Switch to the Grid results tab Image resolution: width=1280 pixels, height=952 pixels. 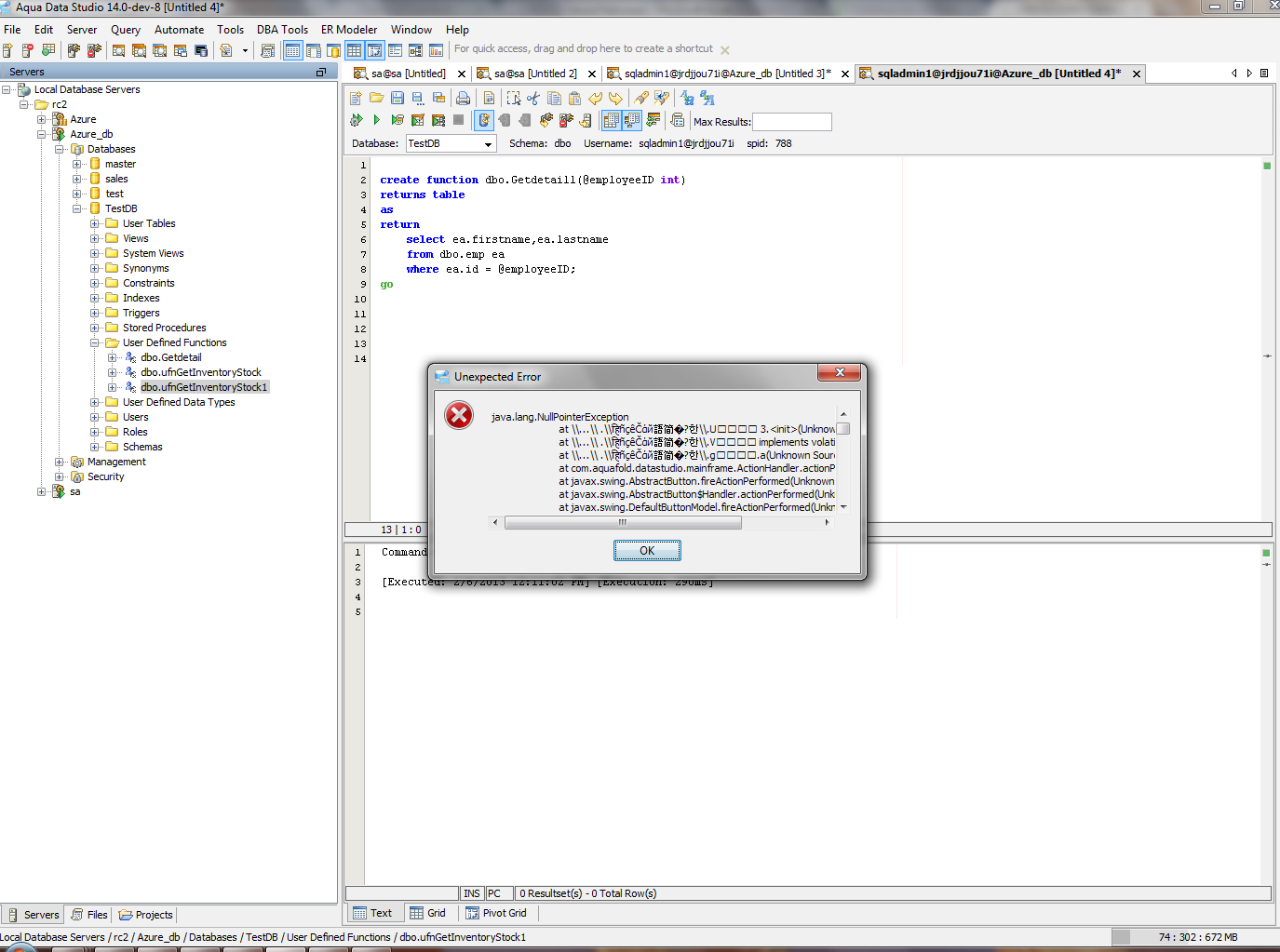(428, 913)
